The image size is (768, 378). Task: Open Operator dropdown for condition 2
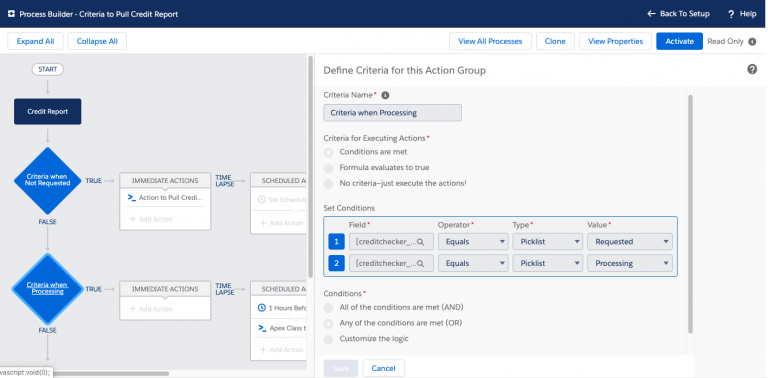tap(473, 263)
